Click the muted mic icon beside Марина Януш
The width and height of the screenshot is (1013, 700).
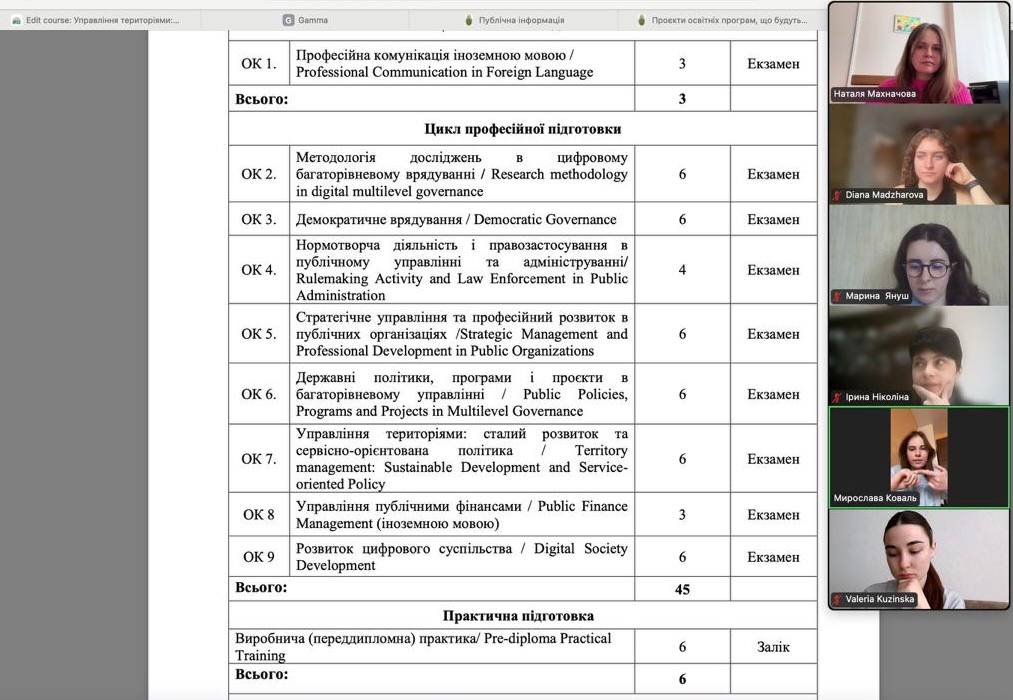(x=838, y=296)
